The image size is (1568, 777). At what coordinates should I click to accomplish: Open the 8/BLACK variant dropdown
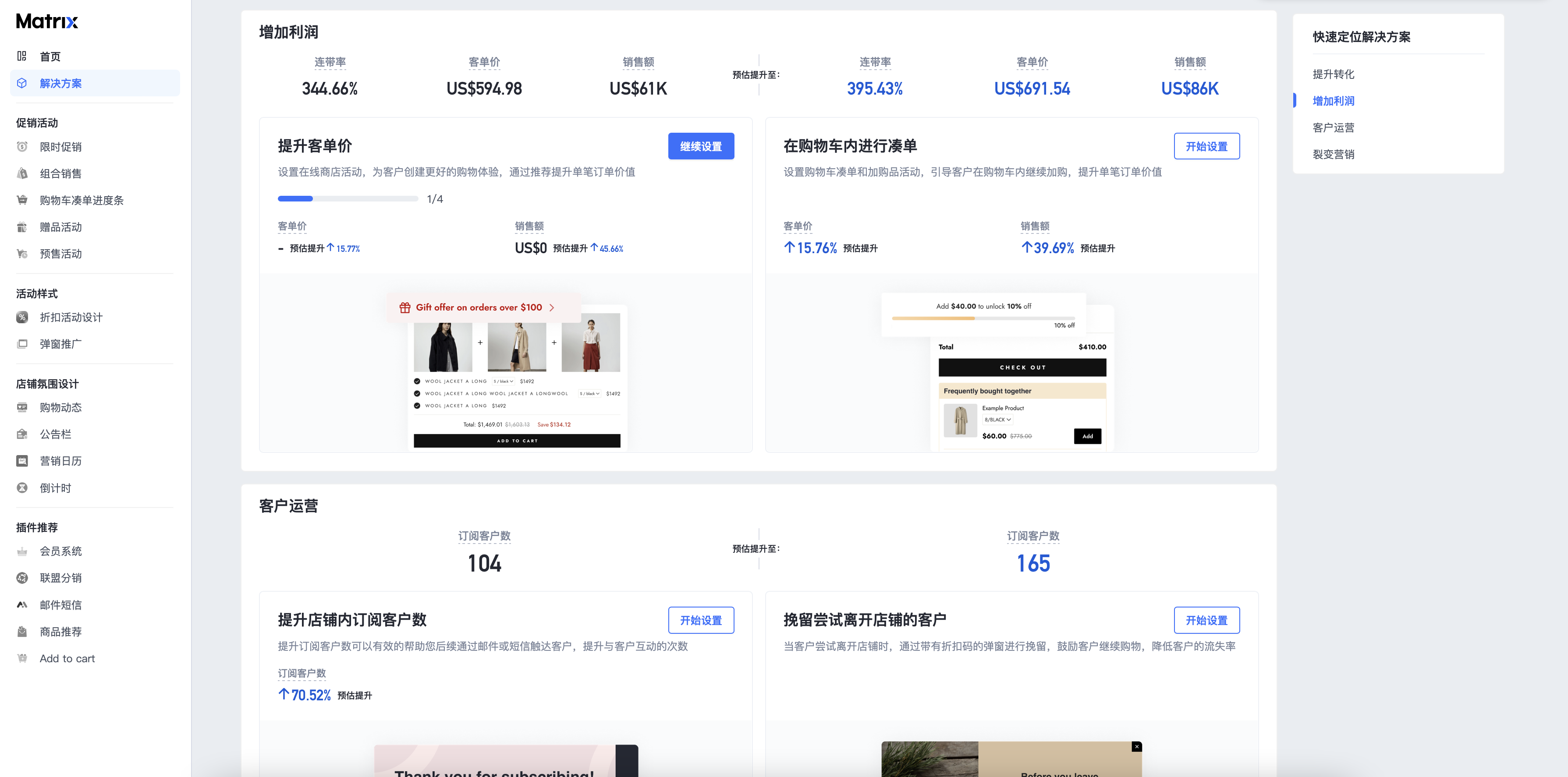997,420
